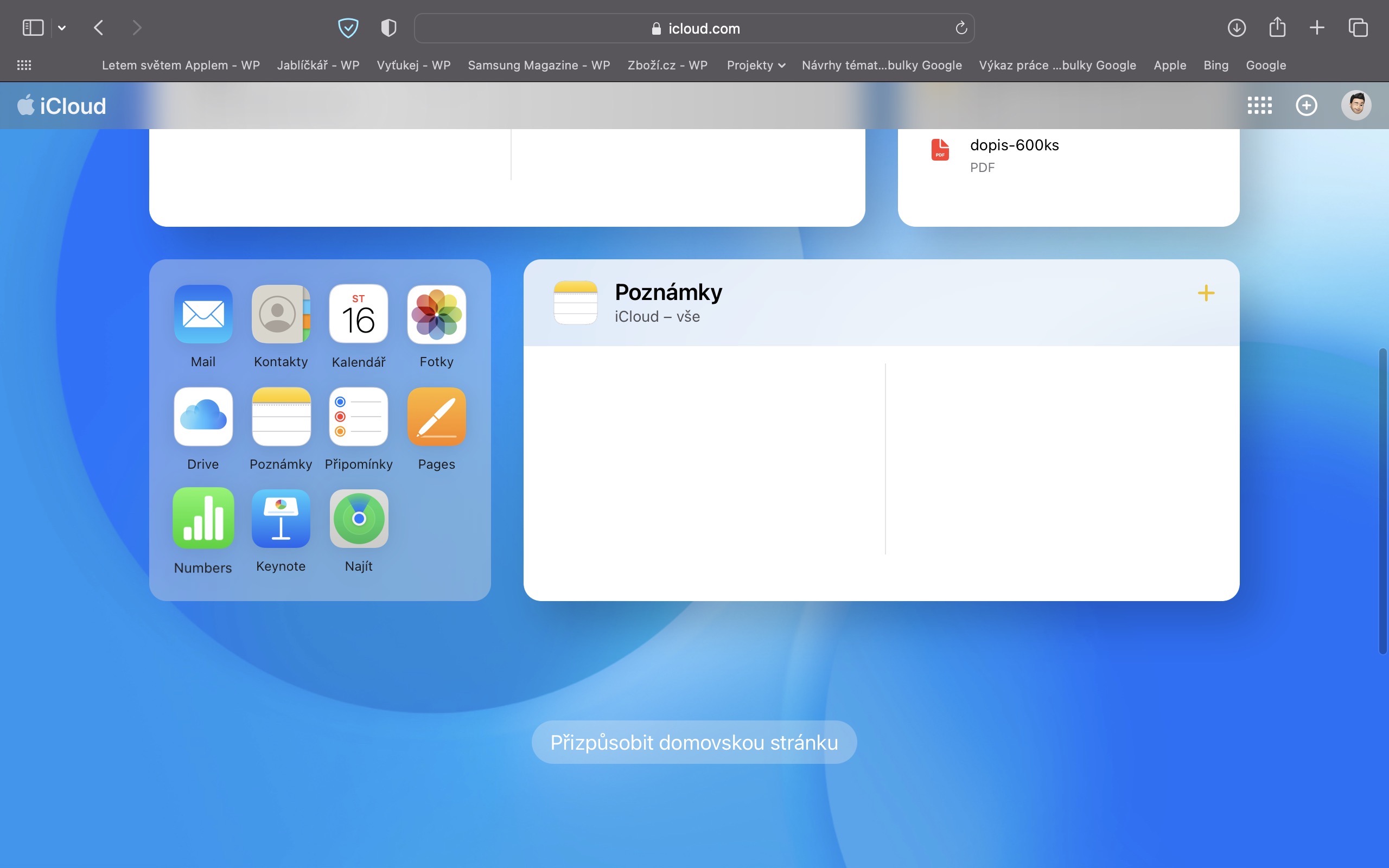Launch iCloud Drive from app grid
Image resolution: width=1389 pixels, height=868 pixels.
[x=203, y=416]
